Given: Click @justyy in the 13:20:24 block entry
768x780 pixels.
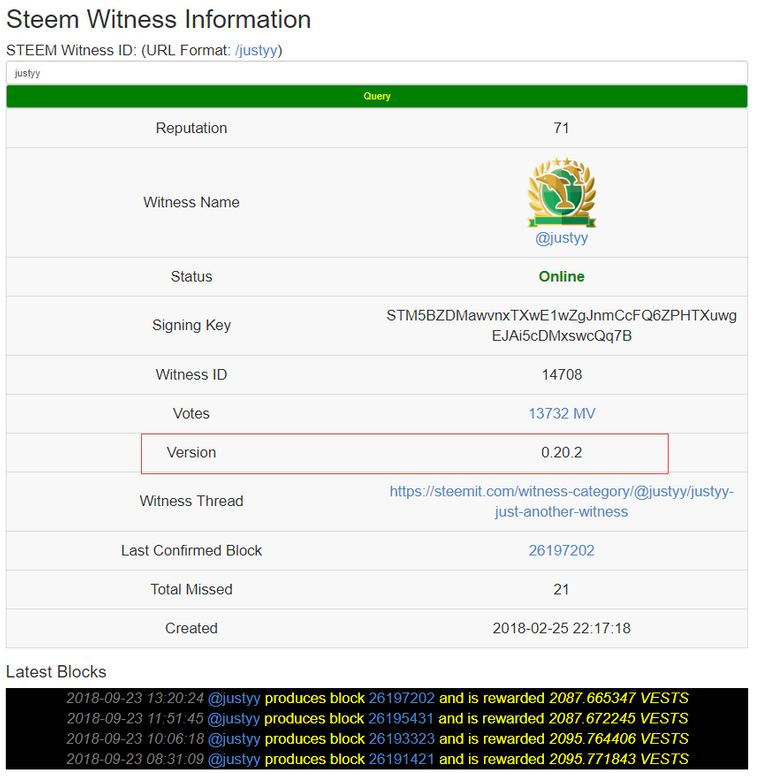Looking at the screenshot, I should (x=234, y=698).
